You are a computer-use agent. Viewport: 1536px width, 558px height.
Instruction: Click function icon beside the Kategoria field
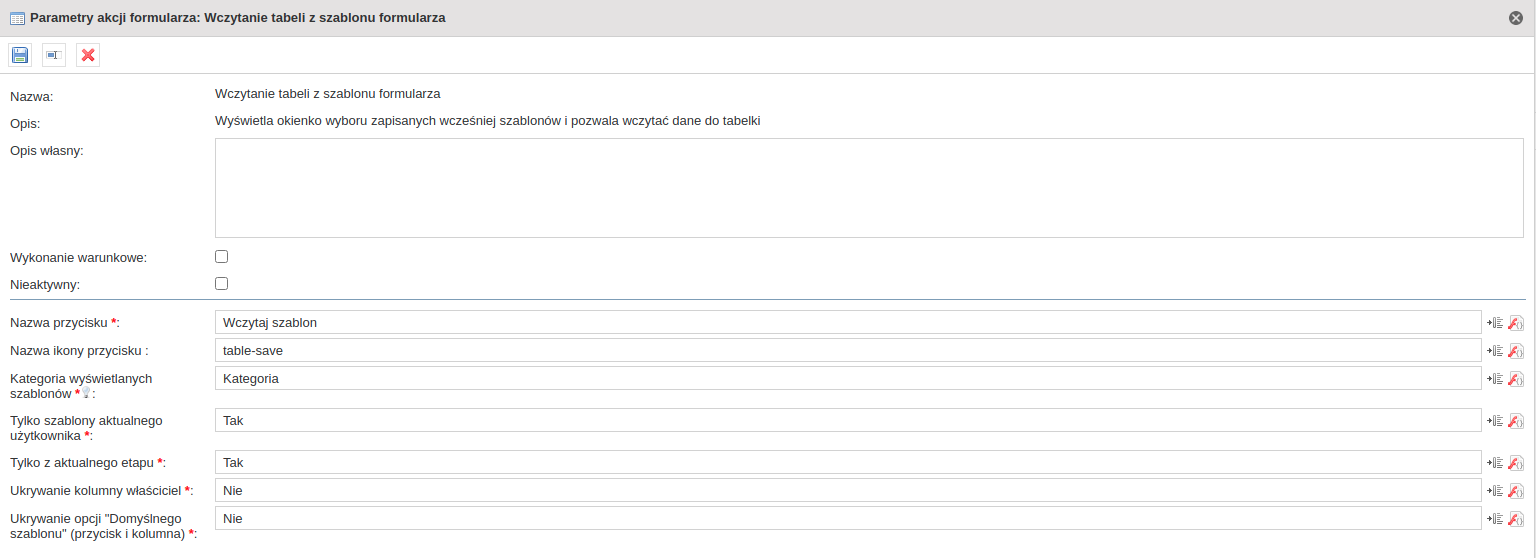(1516, 378)
